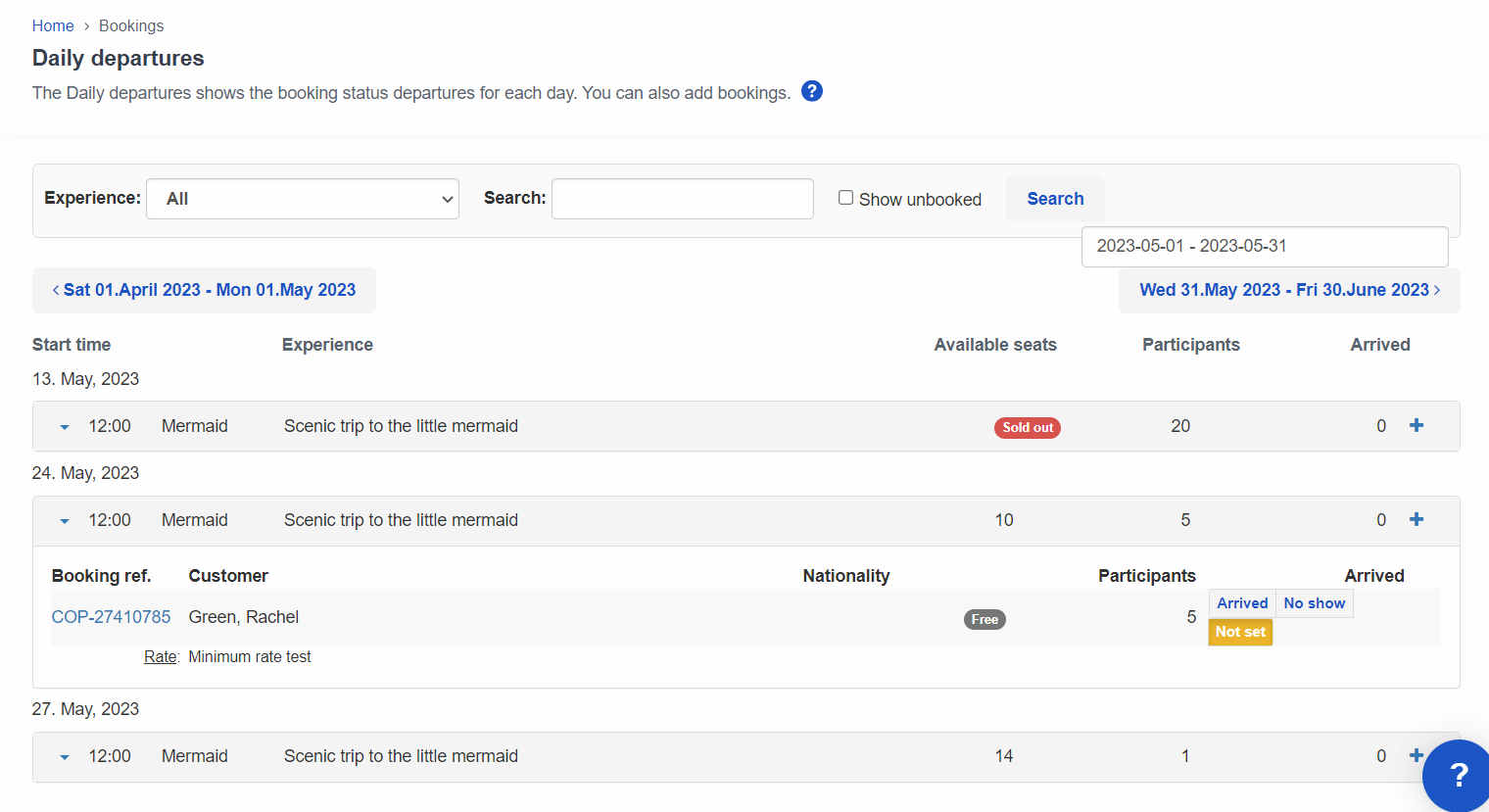
Task: Click the 27. May, 2023 date heading
Action: point(85,709)
